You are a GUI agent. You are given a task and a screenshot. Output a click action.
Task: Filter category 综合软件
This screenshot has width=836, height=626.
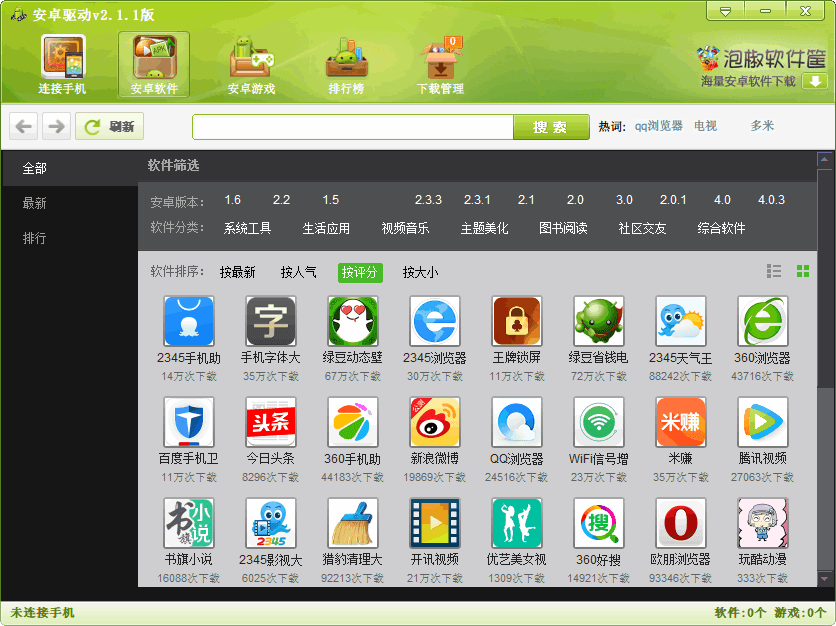coord(721,228)
